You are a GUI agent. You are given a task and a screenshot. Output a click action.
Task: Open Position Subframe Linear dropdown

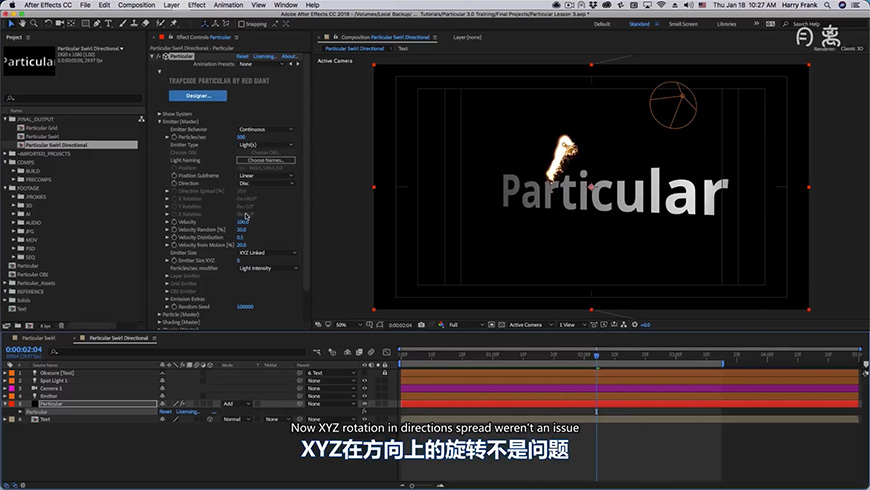(266, 175)
